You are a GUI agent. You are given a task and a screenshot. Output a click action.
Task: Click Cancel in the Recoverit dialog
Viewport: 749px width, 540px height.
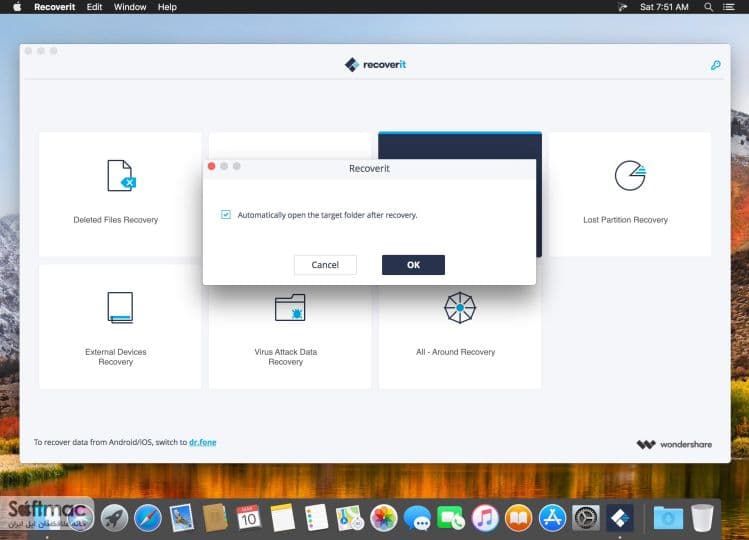(325, 265)
